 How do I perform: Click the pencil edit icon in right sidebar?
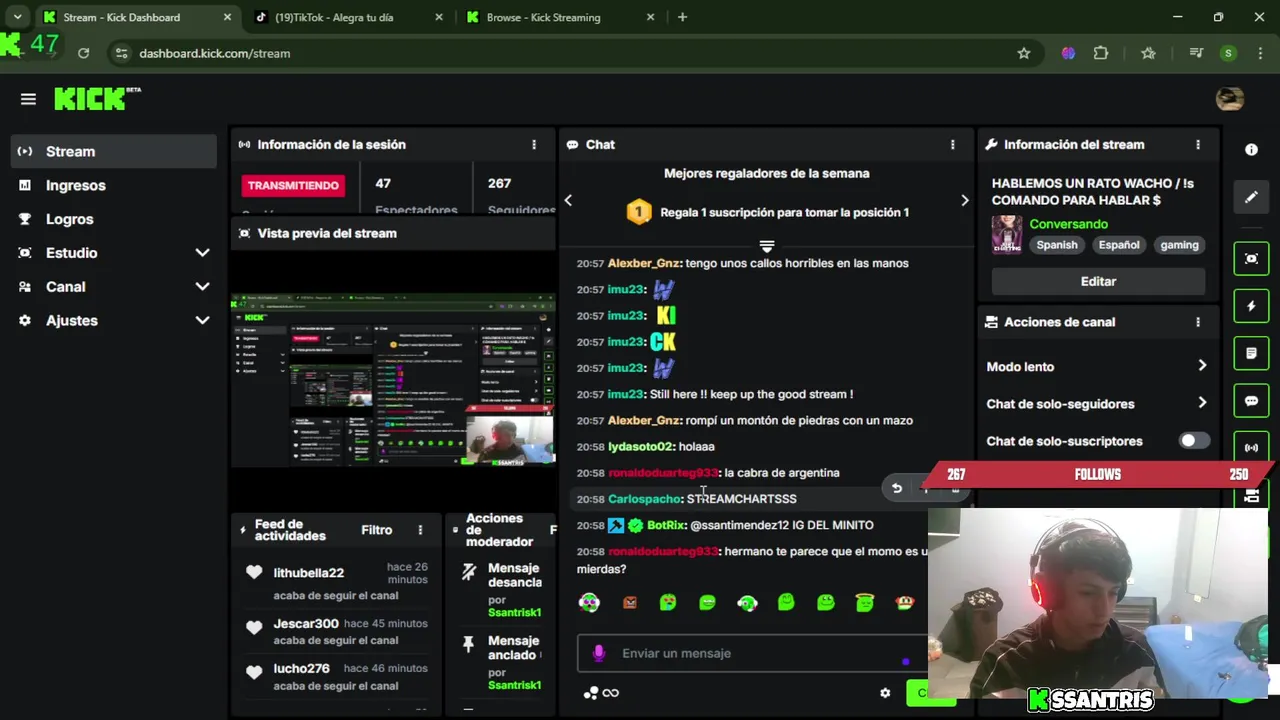coord(1251,198)
